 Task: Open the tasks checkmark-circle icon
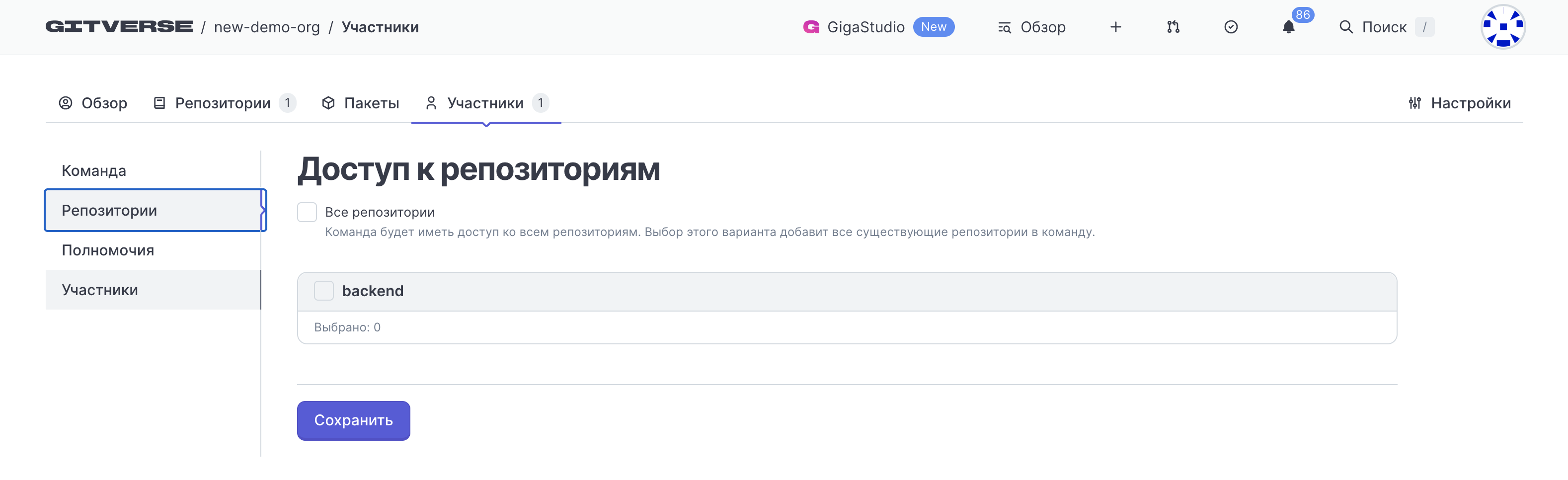[1230, 27]
